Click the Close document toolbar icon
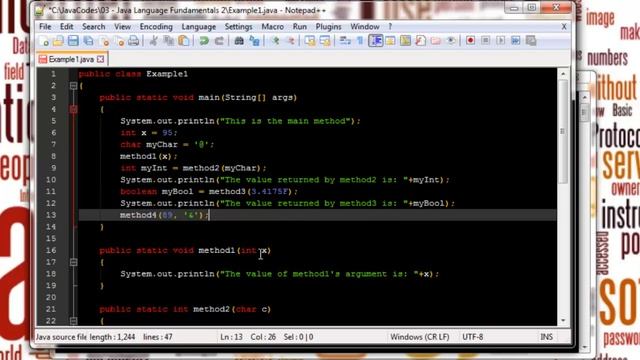Screen dimensions: 640x360 tap(104, 41)
